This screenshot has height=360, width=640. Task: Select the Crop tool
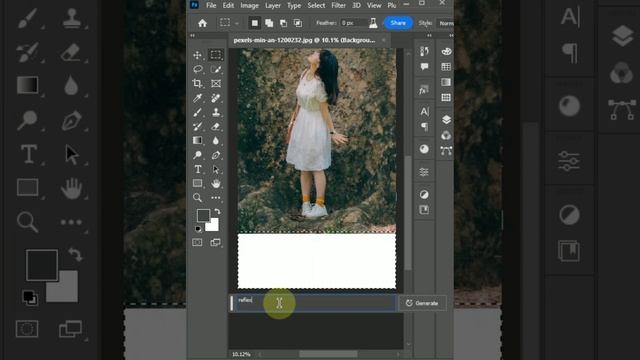(x=198, y=83)
